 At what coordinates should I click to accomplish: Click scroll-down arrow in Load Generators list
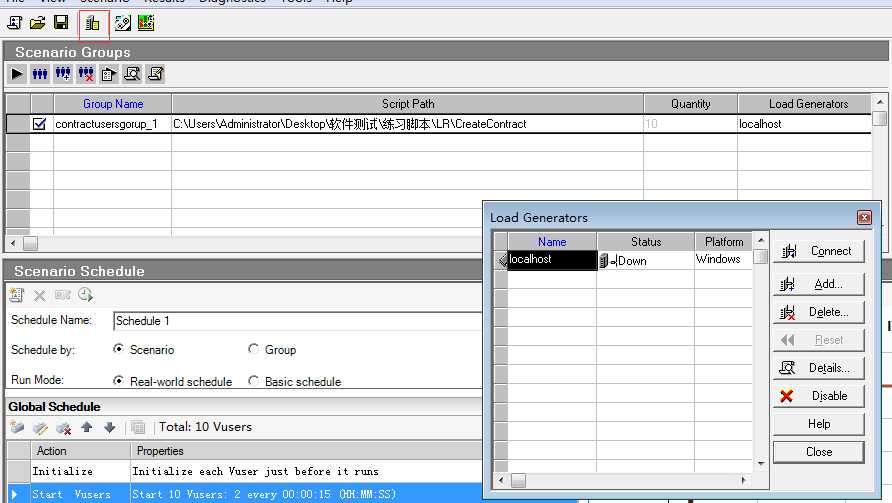pyautogui.click(x=761, y=464)
